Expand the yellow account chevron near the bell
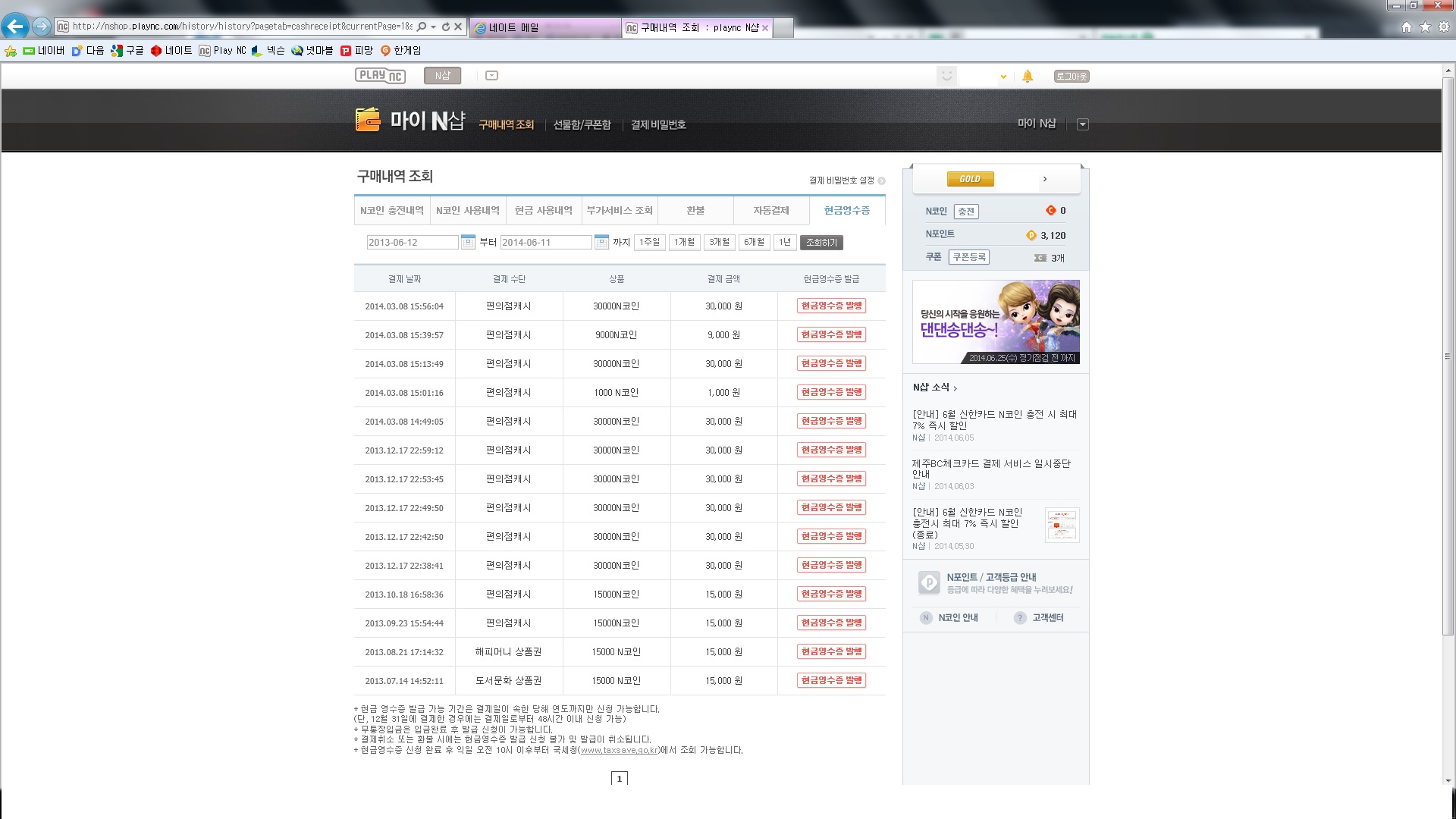Viewport: 1456px width, 819px height. [x=1003, y=77]
